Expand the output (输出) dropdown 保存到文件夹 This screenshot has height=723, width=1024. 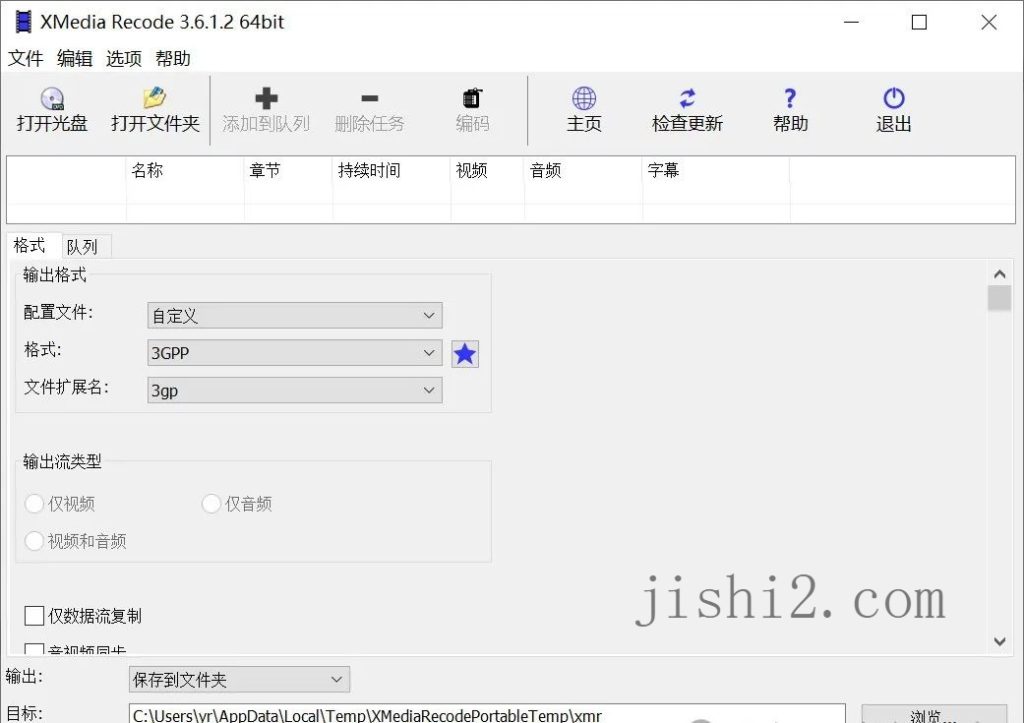coord(239,679)
